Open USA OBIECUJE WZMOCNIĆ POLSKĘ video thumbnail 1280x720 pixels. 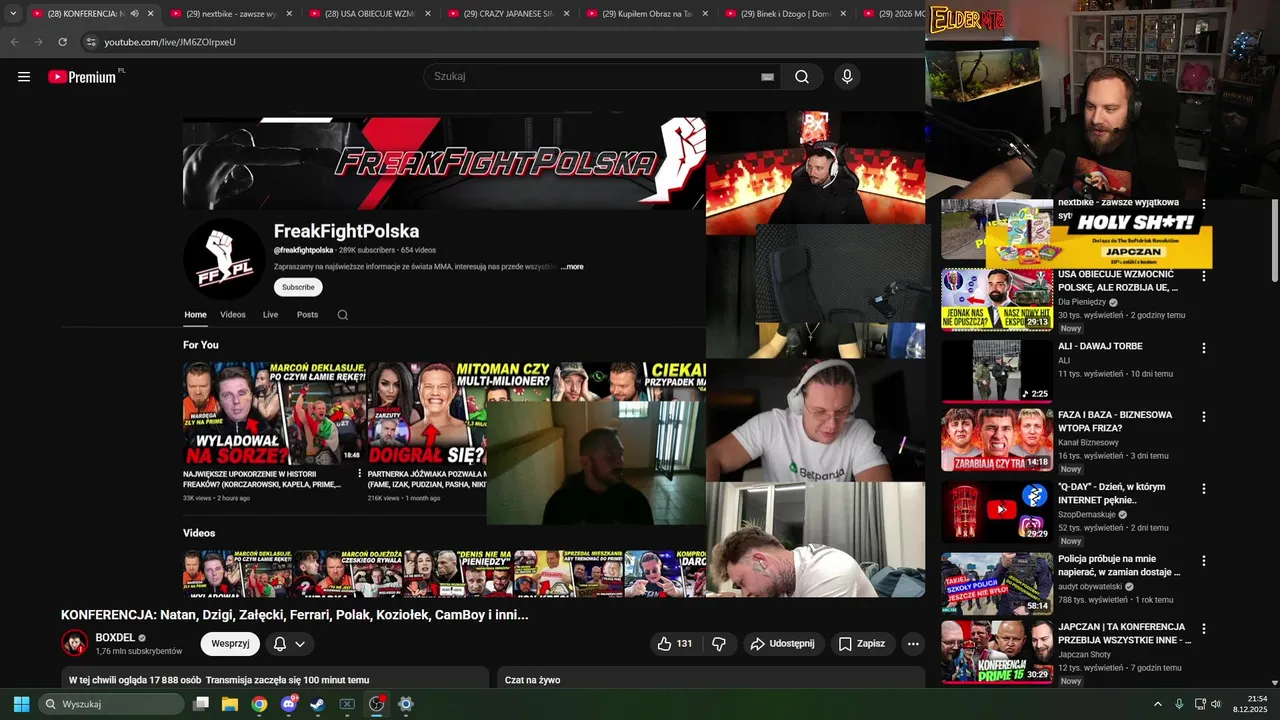997,299
